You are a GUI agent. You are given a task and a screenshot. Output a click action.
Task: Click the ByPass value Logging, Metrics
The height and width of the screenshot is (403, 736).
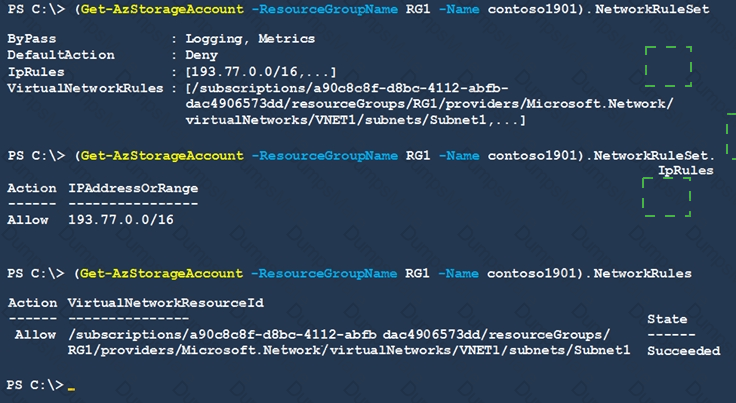(250, 39)
